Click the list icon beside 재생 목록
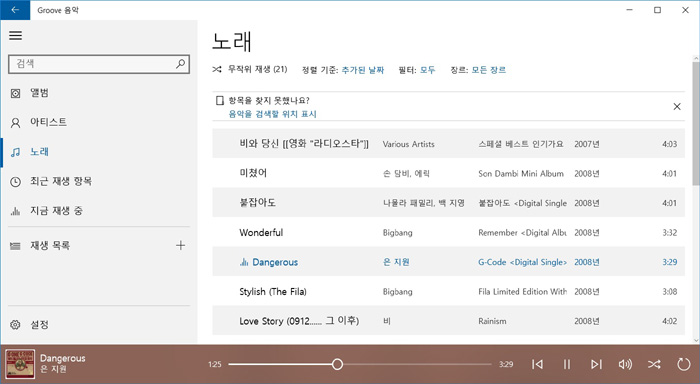 coord(16,246)
